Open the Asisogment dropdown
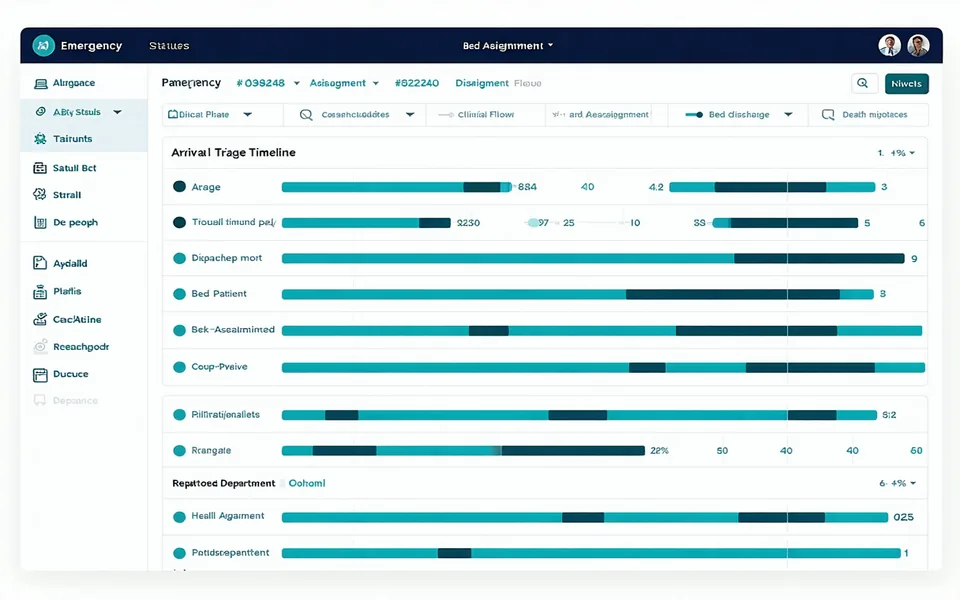This screenshot has width=960, height=600. click(x=344, y=83)
